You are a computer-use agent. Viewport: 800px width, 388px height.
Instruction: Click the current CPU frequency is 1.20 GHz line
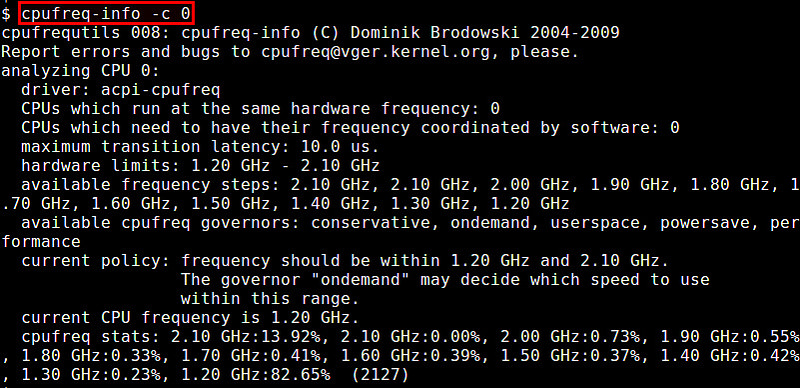click(x=190, y=318)
